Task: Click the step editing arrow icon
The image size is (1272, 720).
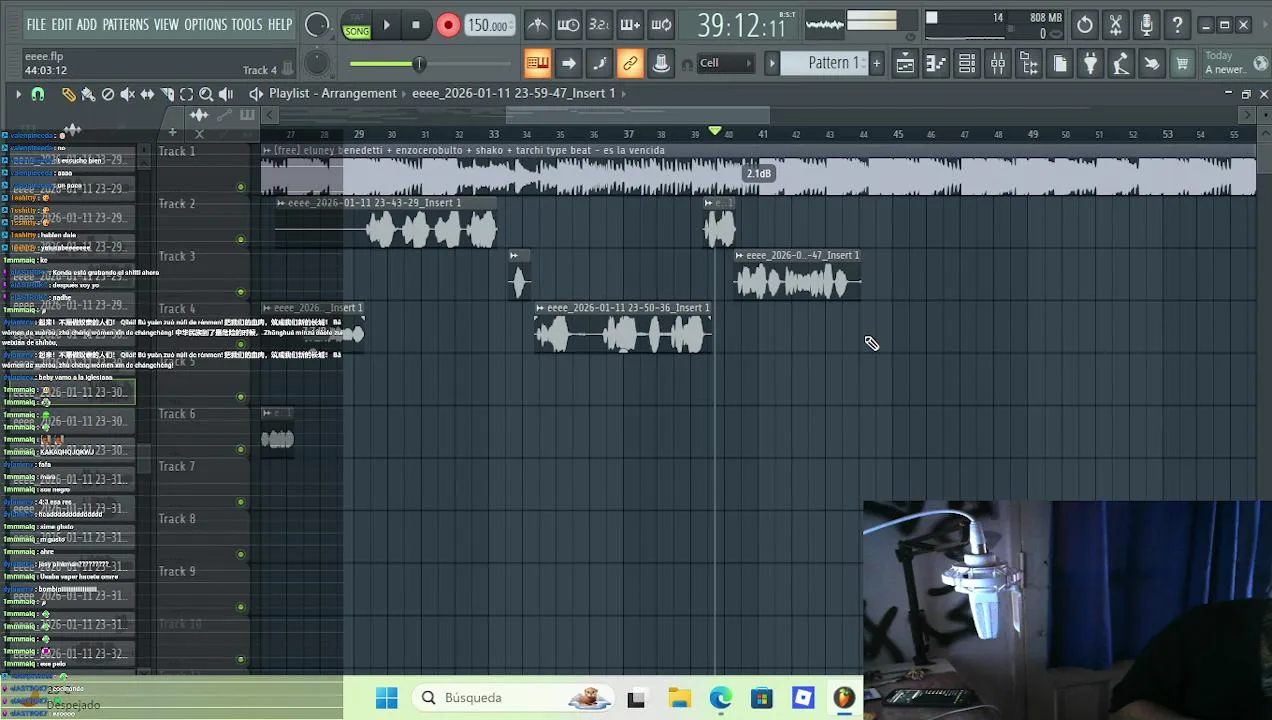Action: (568, 64)
